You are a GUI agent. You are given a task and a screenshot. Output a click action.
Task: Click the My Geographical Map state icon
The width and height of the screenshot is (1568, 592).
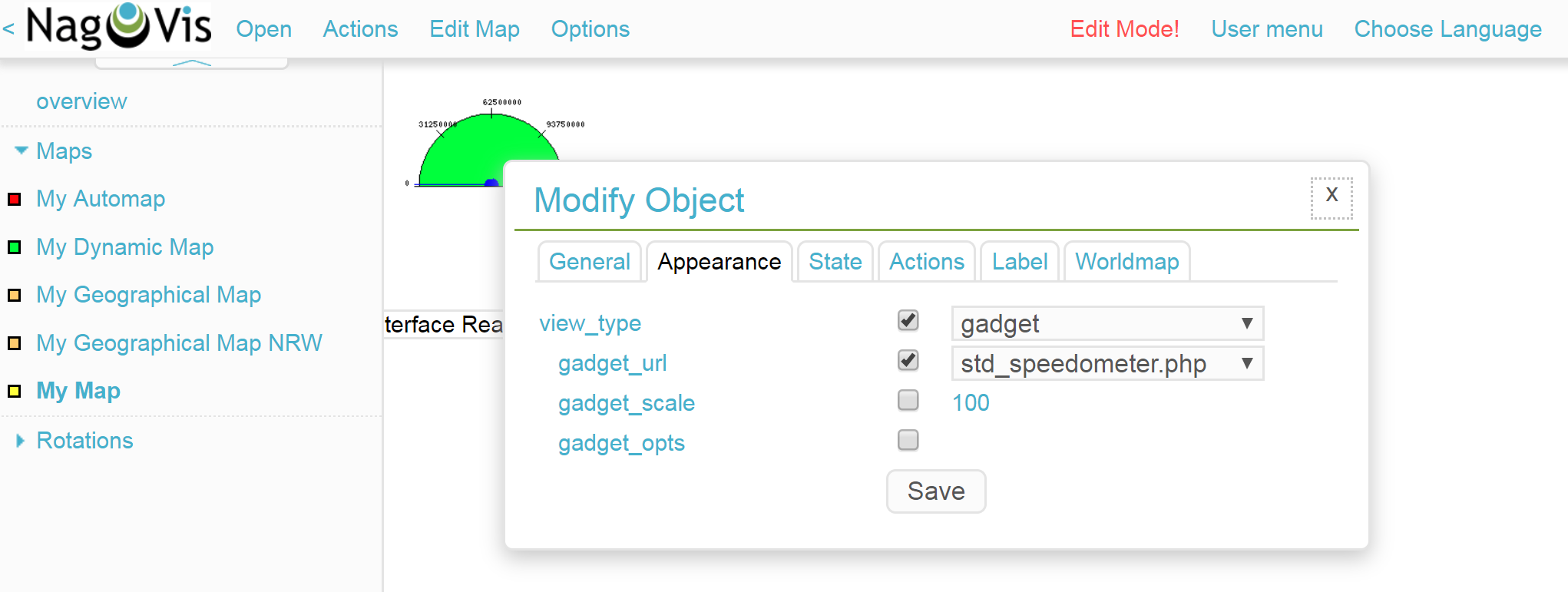click(x=14, y=296)
